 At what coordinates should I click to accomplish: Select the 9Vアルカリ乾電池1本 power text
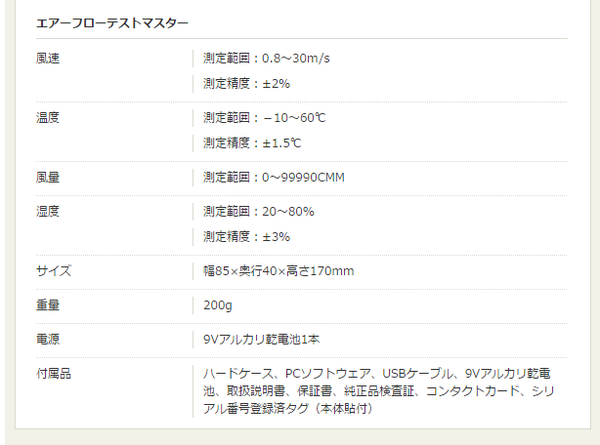[x=260, y=339]
